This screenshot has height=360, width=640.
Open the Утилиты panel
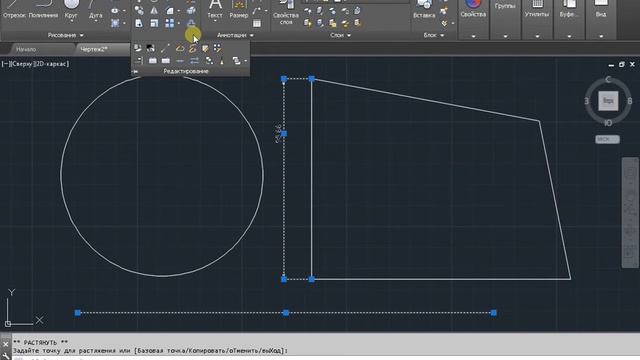(x=537, y=20)
